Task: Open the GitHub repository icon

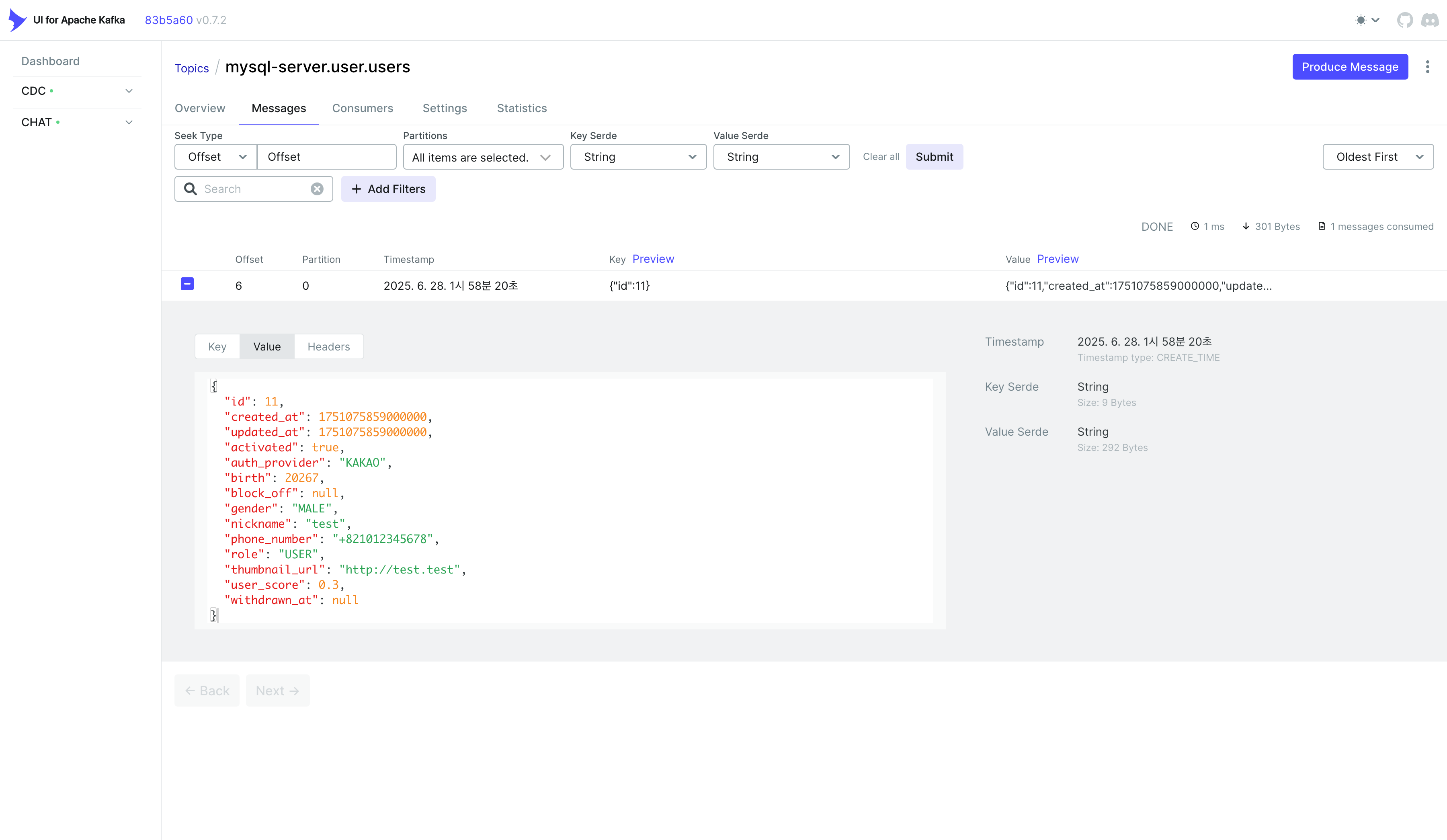Action: pos(1404,20)
